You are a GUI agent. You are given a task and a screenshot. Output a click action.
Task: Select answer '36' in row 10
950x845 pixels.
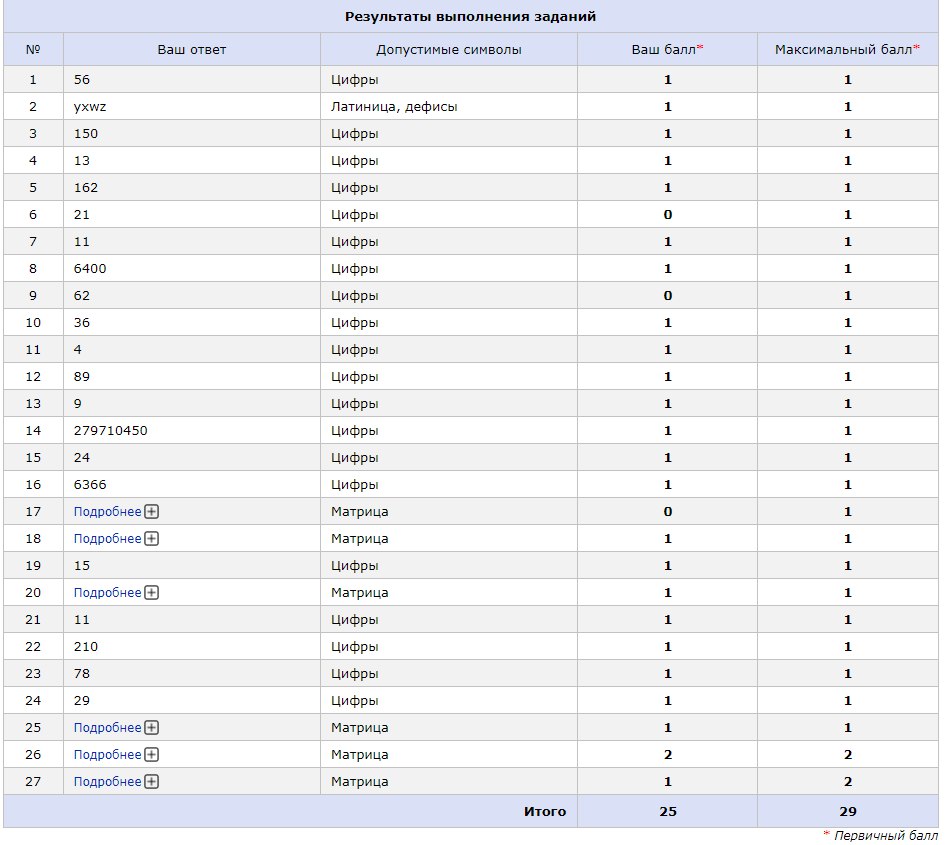click(82, 323)
